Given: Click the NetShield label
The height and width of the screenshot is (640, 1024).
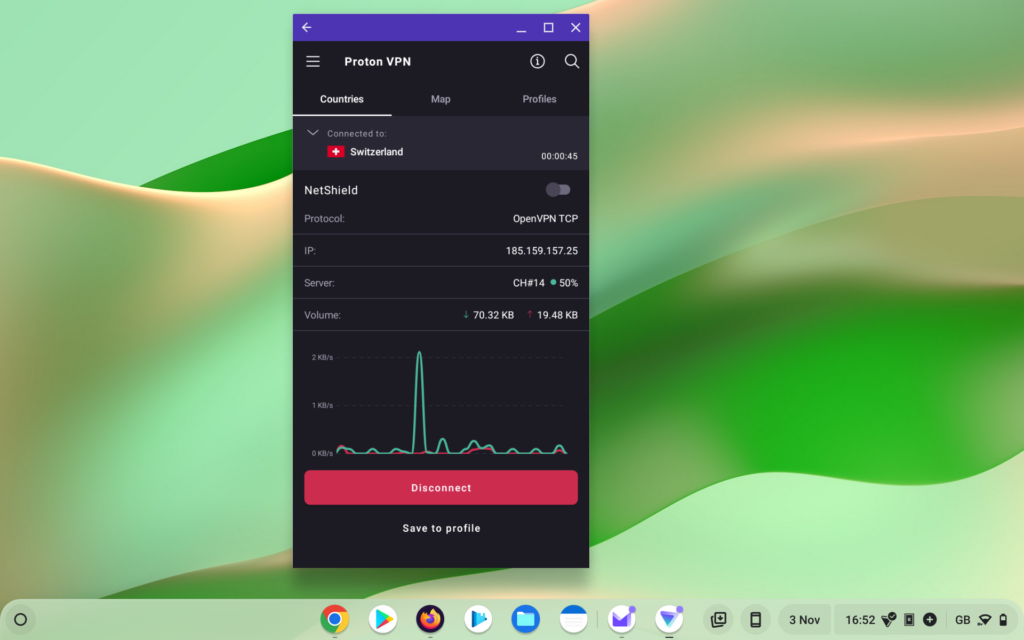Looking at the screenshot, I should coord(331,190).
